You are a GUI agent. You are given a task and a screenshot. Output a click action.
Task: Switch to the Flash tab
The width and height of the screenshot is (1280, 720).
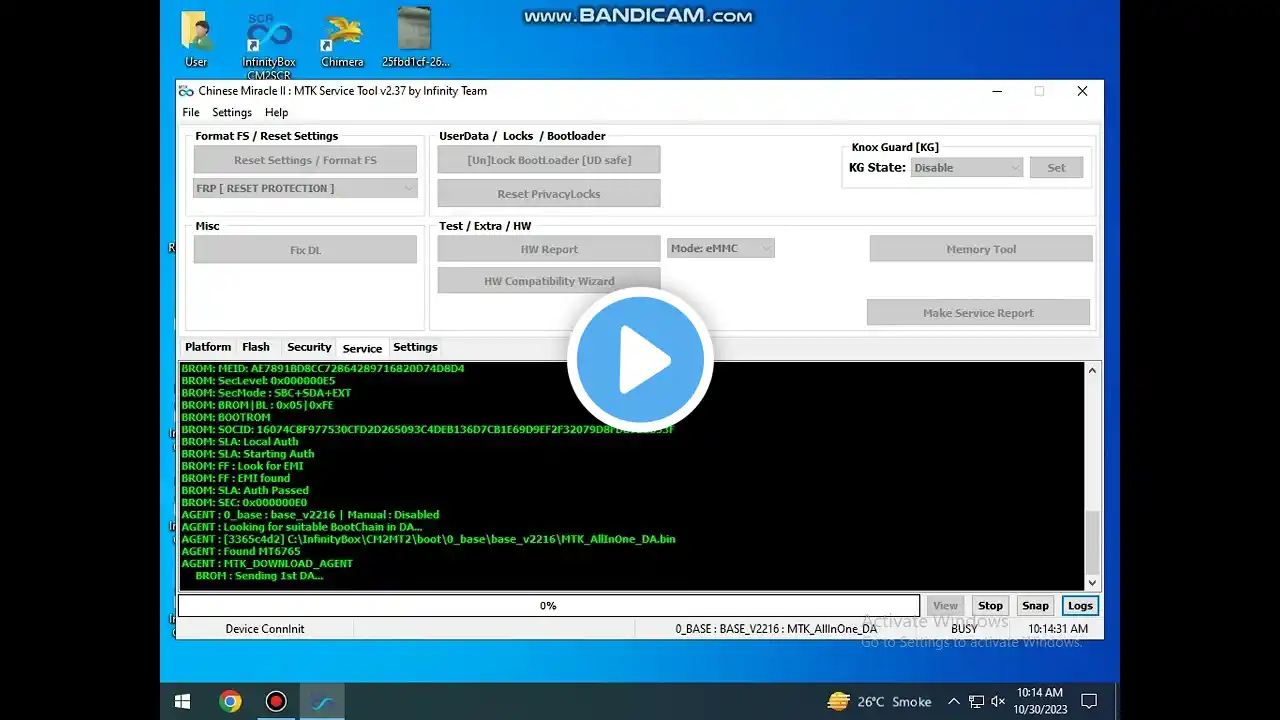pos(256,347)
